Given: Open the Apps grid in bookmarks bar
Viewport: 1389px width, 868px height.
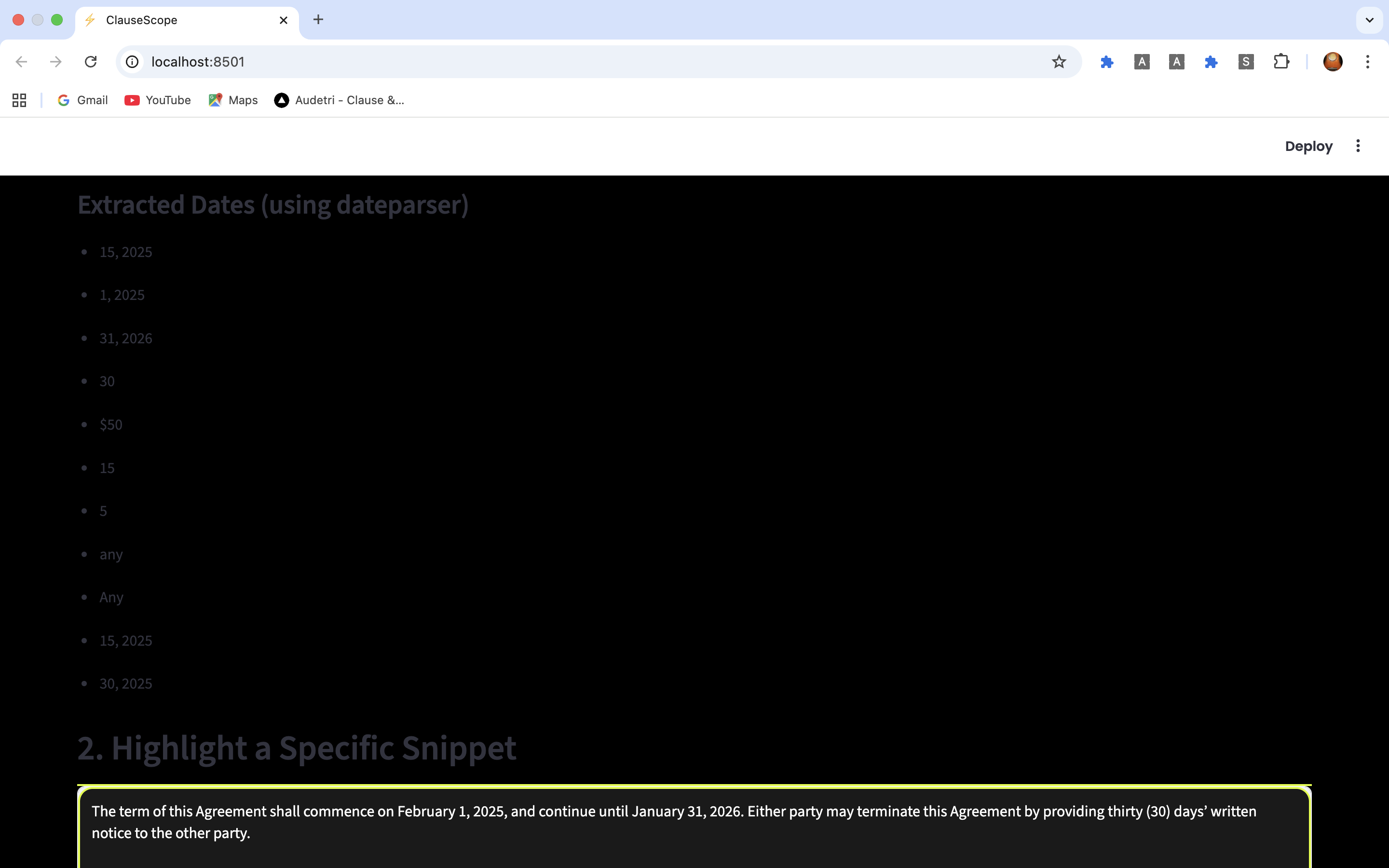Looking at the screenshot, I should (19, 100).
